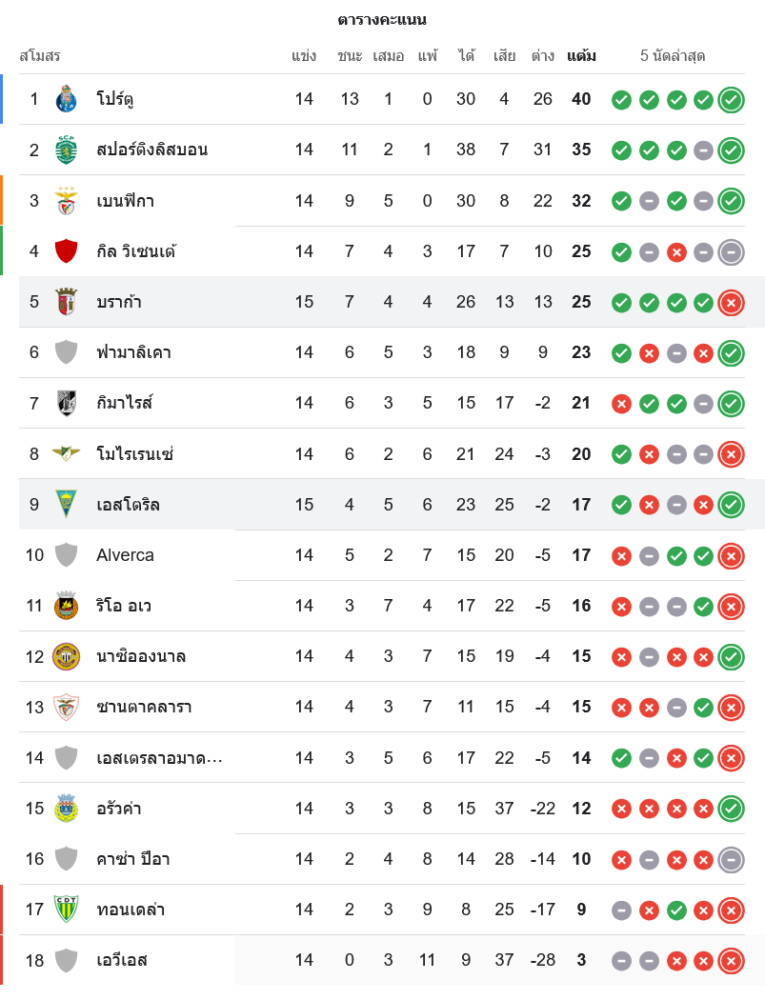The height and width of the screenshot is (1000, 765).
Task: Click the Porto club crest icon
Action: pos(66,99)
